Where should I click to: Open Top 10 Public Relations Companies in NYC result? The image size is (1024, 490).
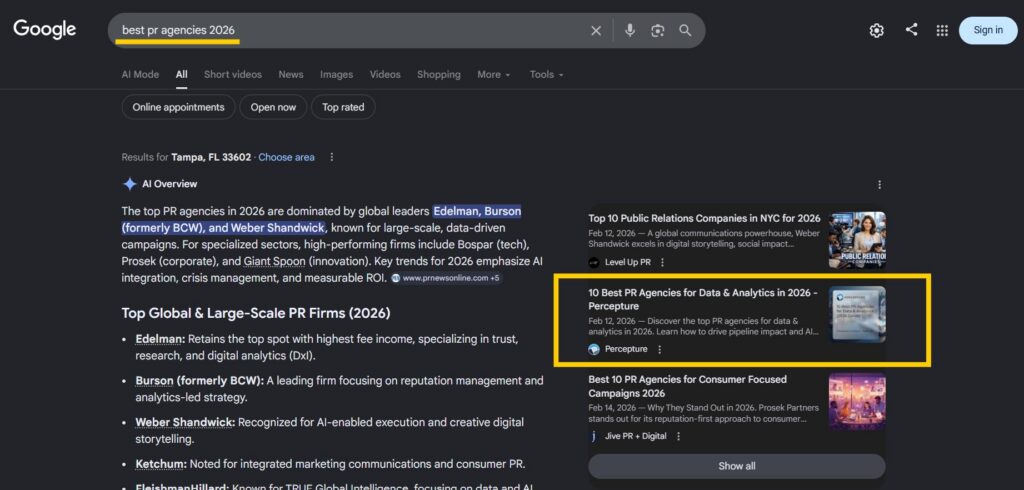pyautogui.click(x=704, y=218)
